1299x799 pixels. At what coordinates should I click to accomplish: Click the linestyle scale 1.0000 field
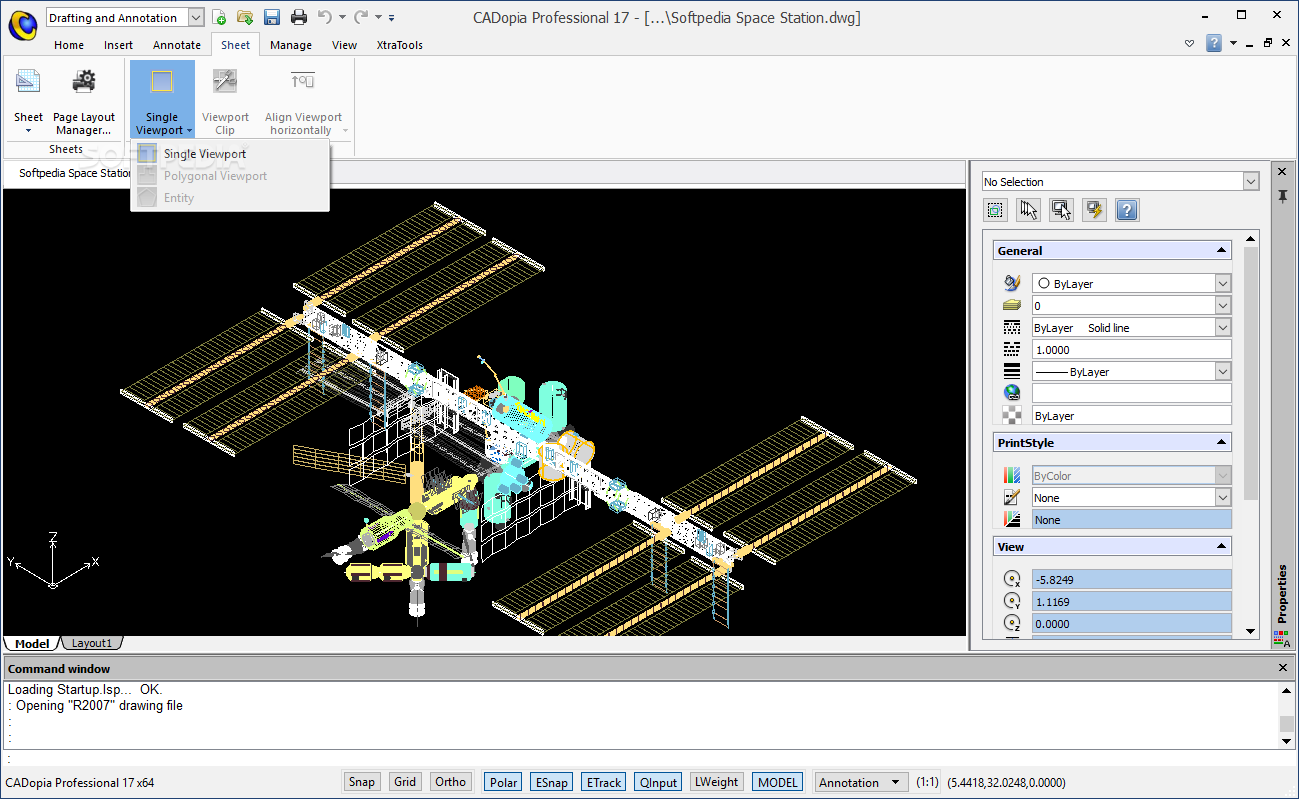pyautogui.click(x=1132, y=350)
